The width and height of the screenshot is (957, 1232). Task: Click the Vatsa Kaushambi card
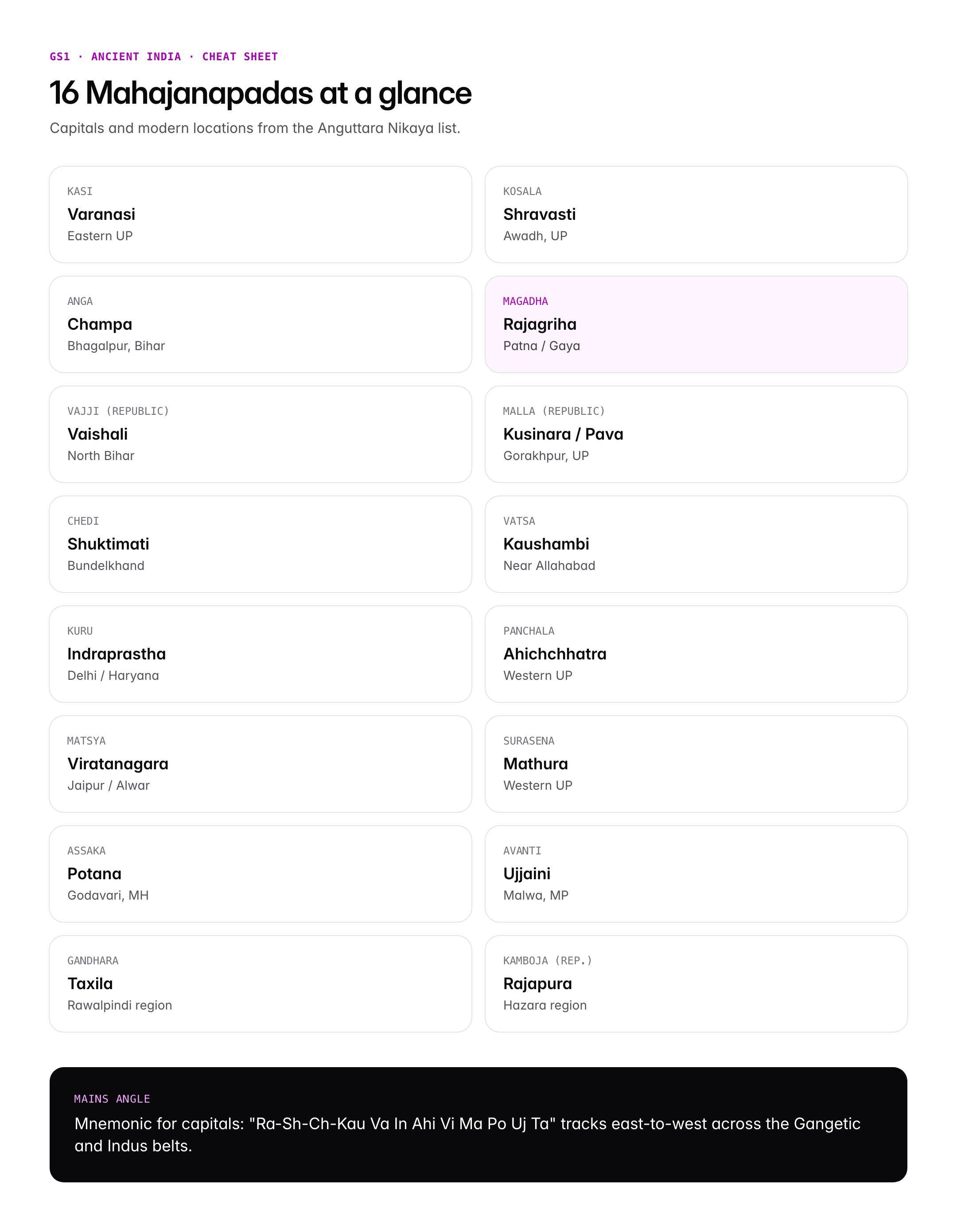point(696,544)
